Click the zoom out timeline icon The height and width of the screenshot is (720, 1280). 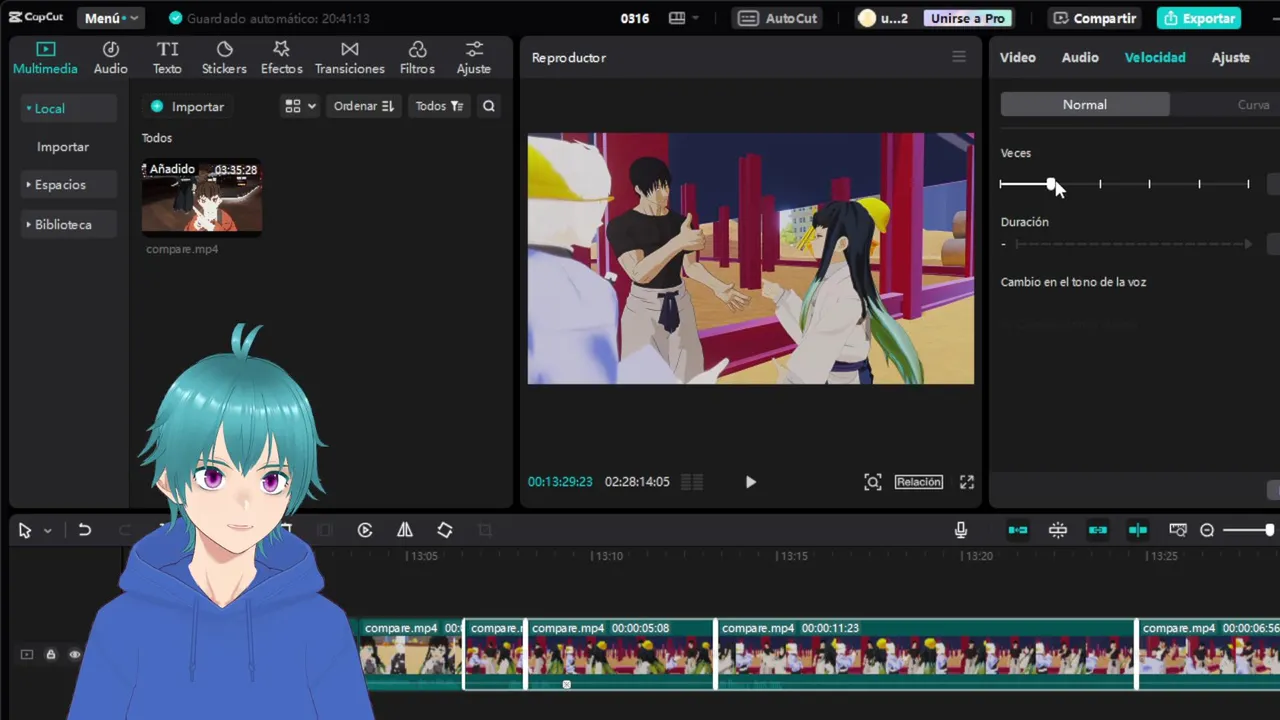tap(1207, 530)
